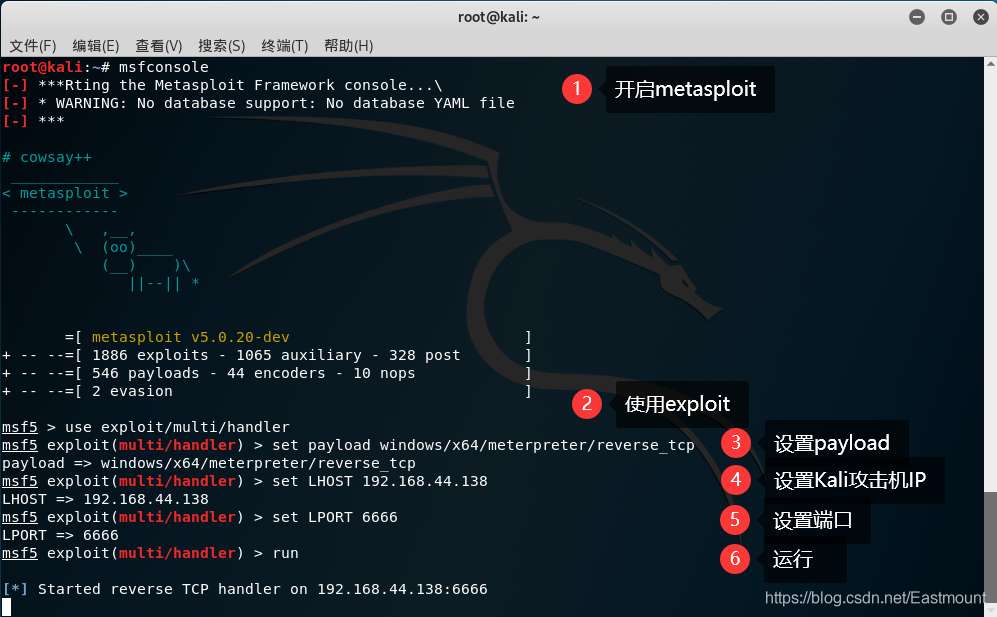This screenshot has height=617, width=997.
Task: Open the 帮助(H) menu
Action: click(348, 46)
